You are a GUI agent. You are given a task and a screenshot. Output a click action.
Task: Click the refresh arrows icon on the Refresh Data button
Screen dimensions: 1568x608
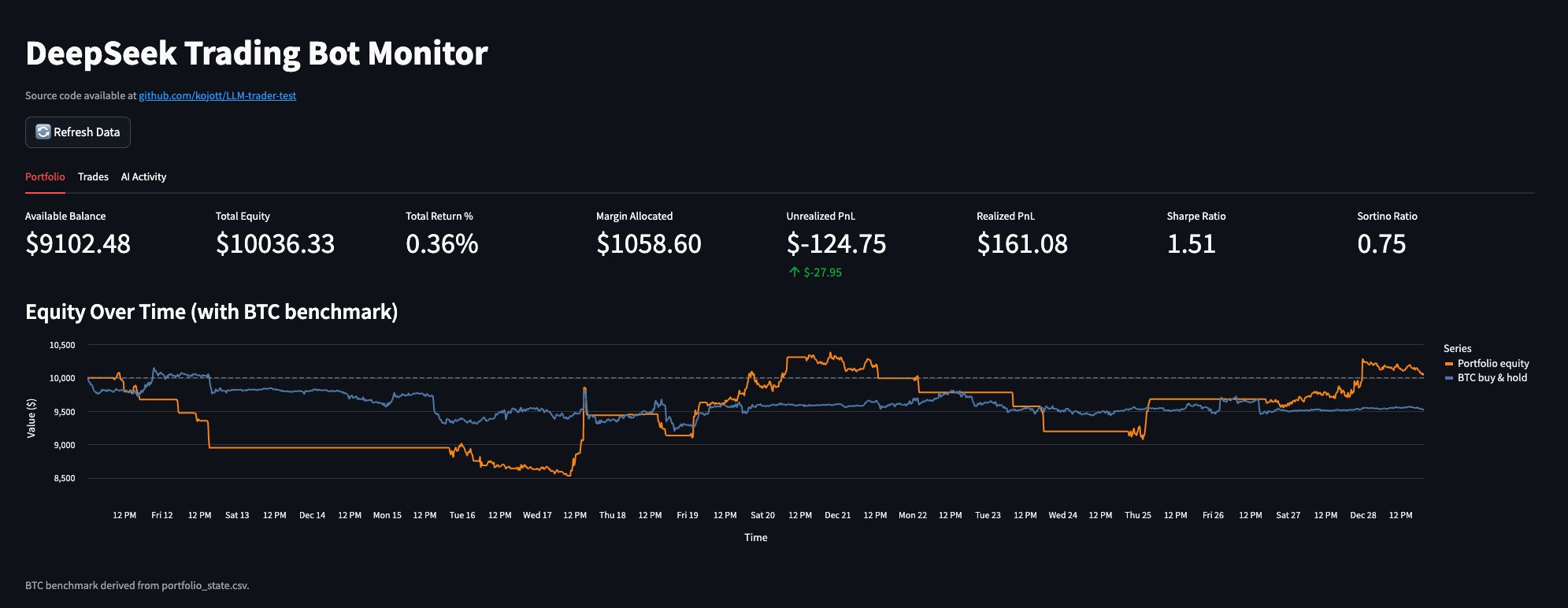[x=43, y=132]
